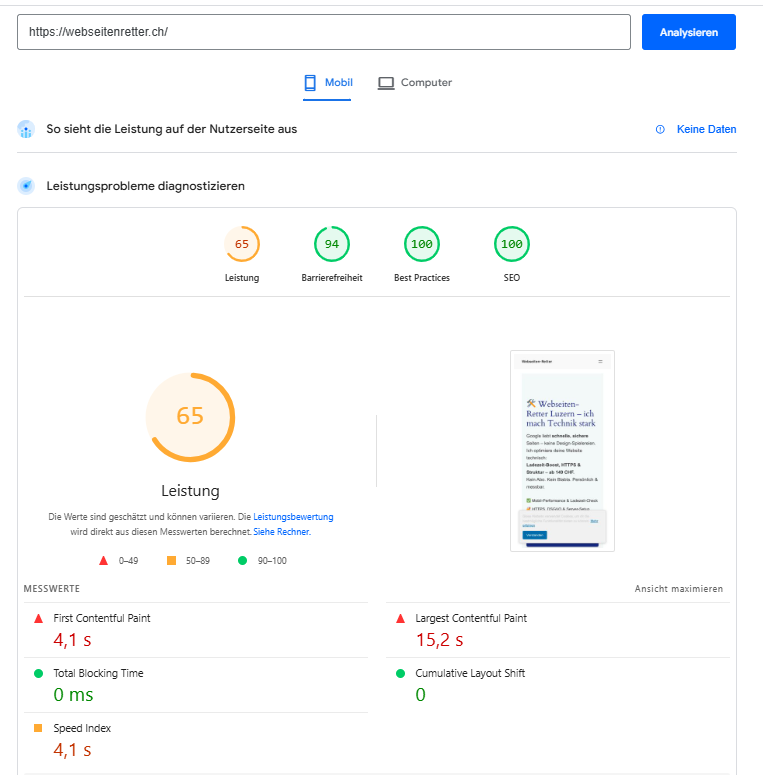Viewport: 763px width, 775px height.
Task: Click the orange square 50–89 legend icon
Action: 171,560
